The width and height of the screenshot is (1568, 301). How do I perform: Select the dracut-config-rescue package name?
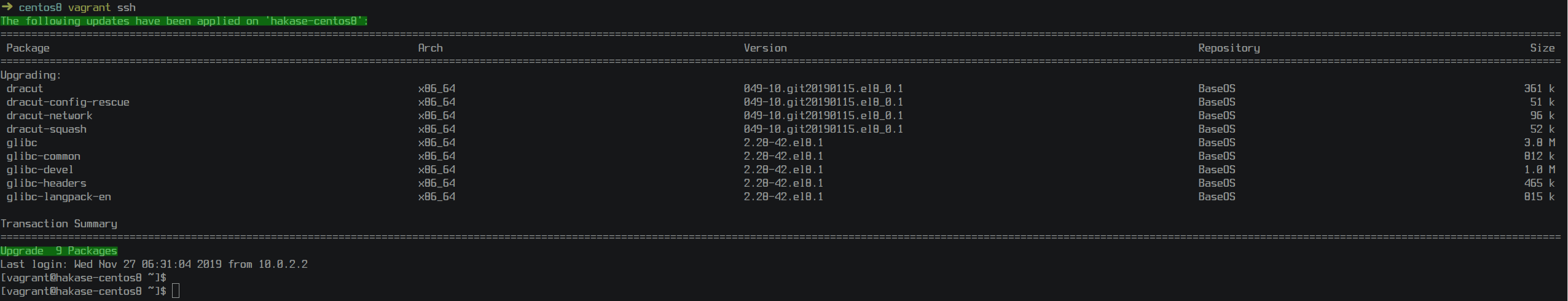pyautogui.click(x=68, y=102)
